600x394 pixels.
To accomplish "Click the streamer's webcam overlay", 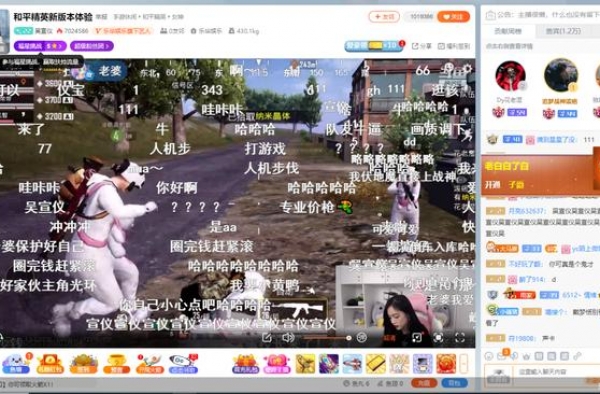I will click(406, 306).
